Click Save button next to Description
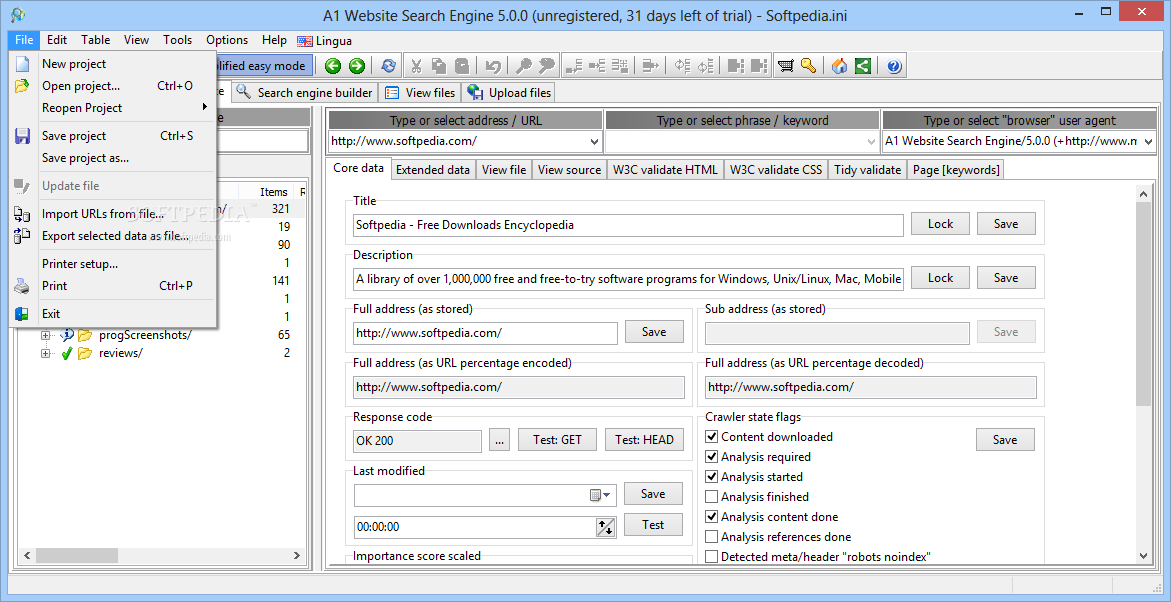 pos(1005,278)
